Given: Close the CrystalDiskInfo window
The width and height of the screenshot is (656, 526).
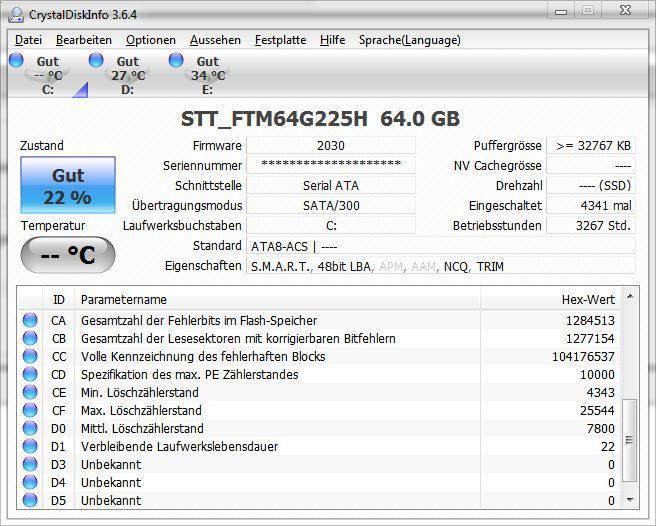Looking at the screenshot, I should point(626,10).
